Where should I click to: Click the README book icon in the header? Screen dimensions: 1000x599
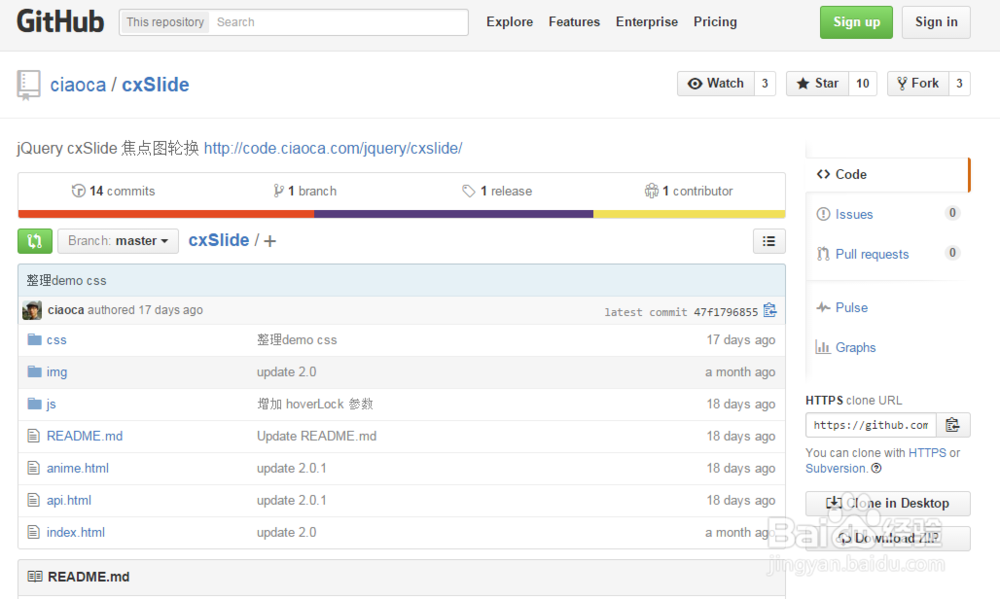click(35, 577)
